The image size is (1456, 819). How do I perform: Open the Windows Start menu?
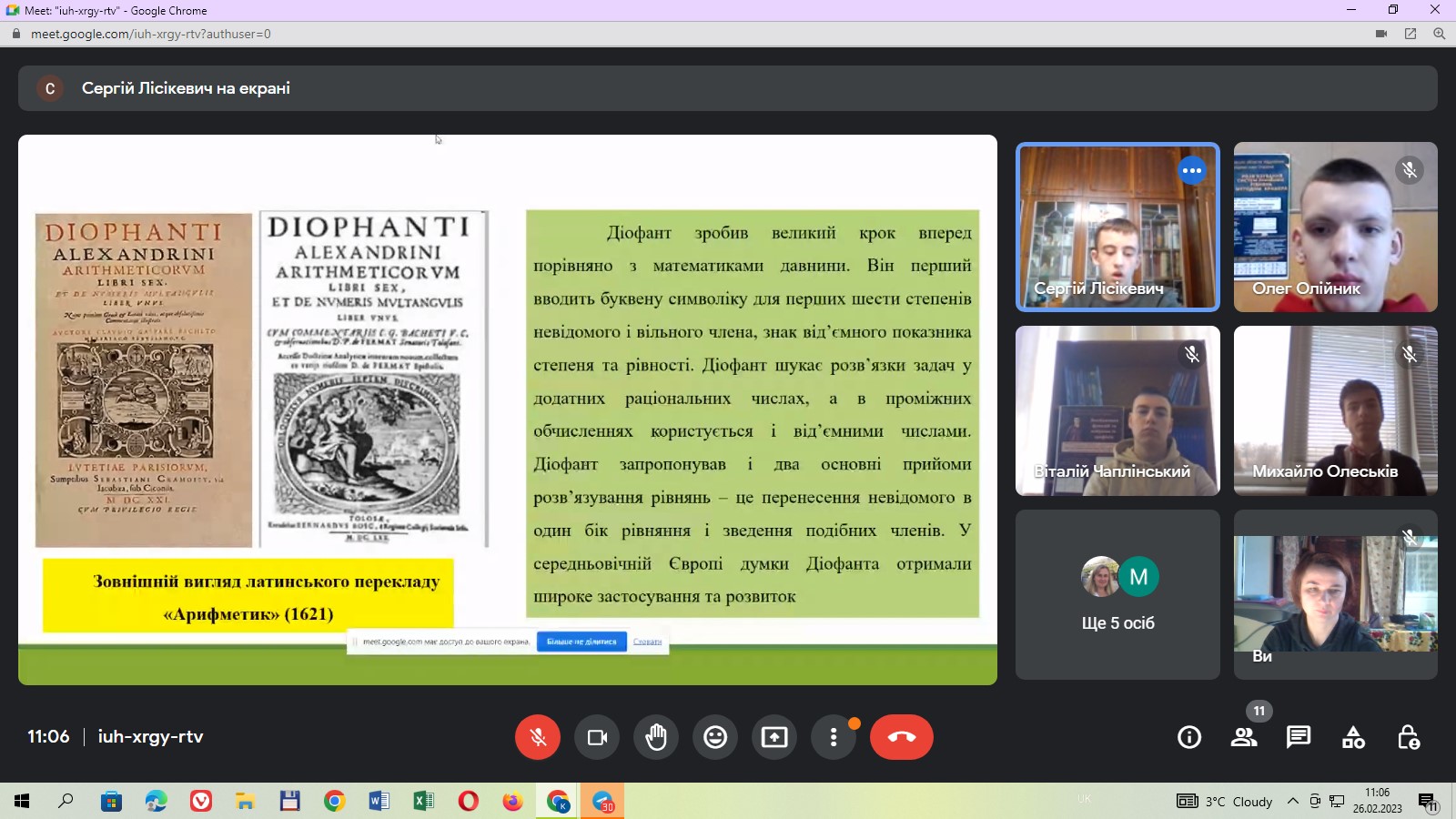pos(22,801)
